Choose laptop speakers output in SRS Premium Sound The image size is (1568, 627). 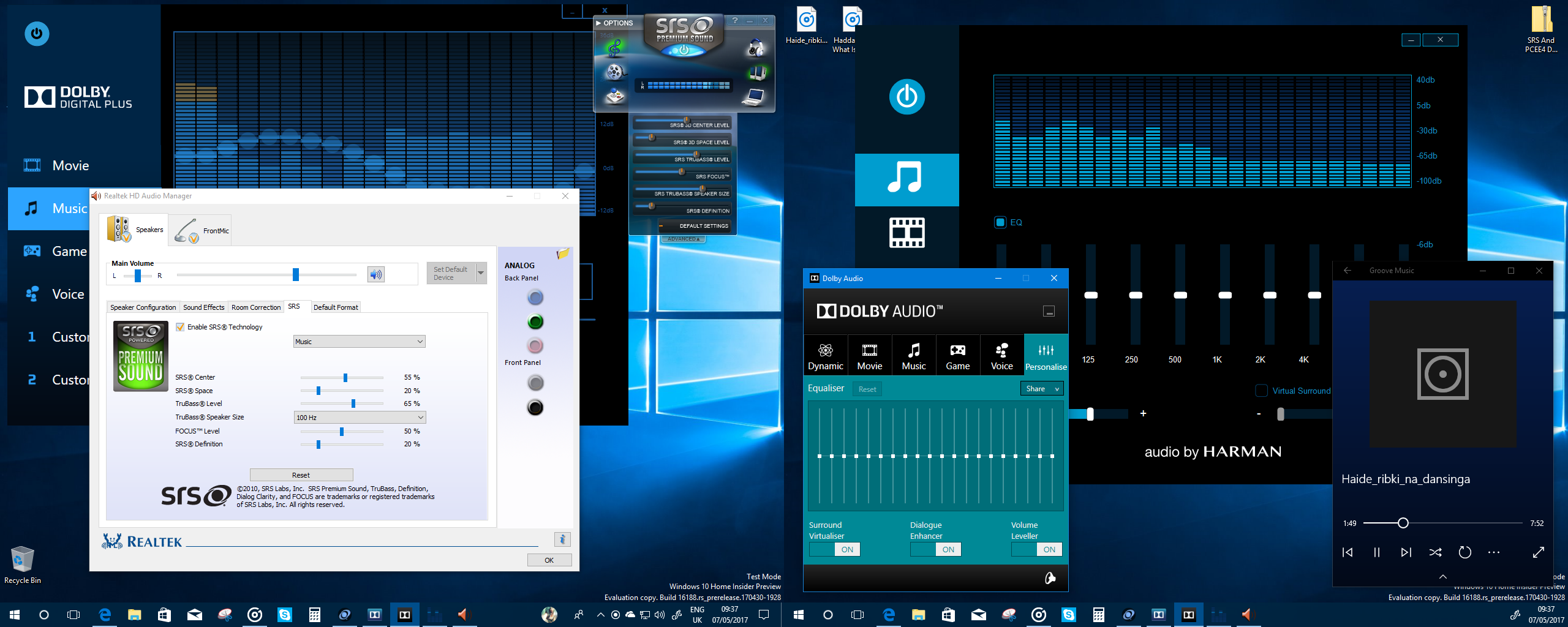pyautogui.click(x=754, y=97)
